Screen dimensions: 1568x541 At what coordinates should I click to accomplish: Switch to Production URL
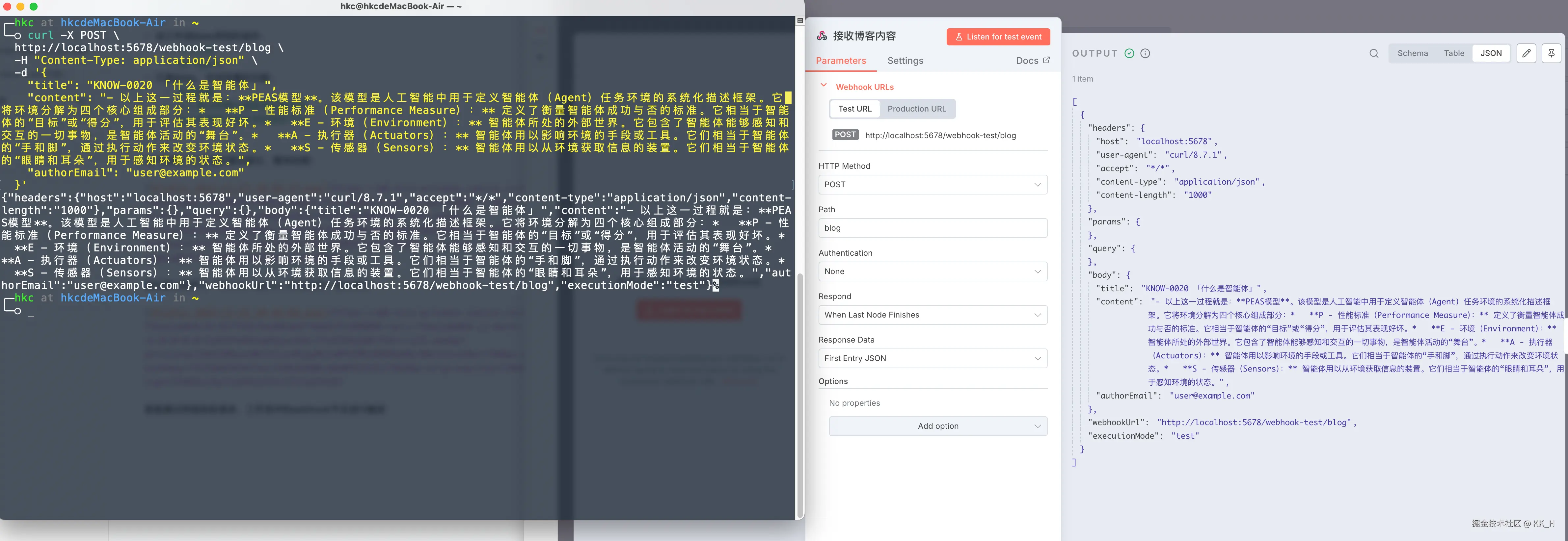(x=917, y=109)
